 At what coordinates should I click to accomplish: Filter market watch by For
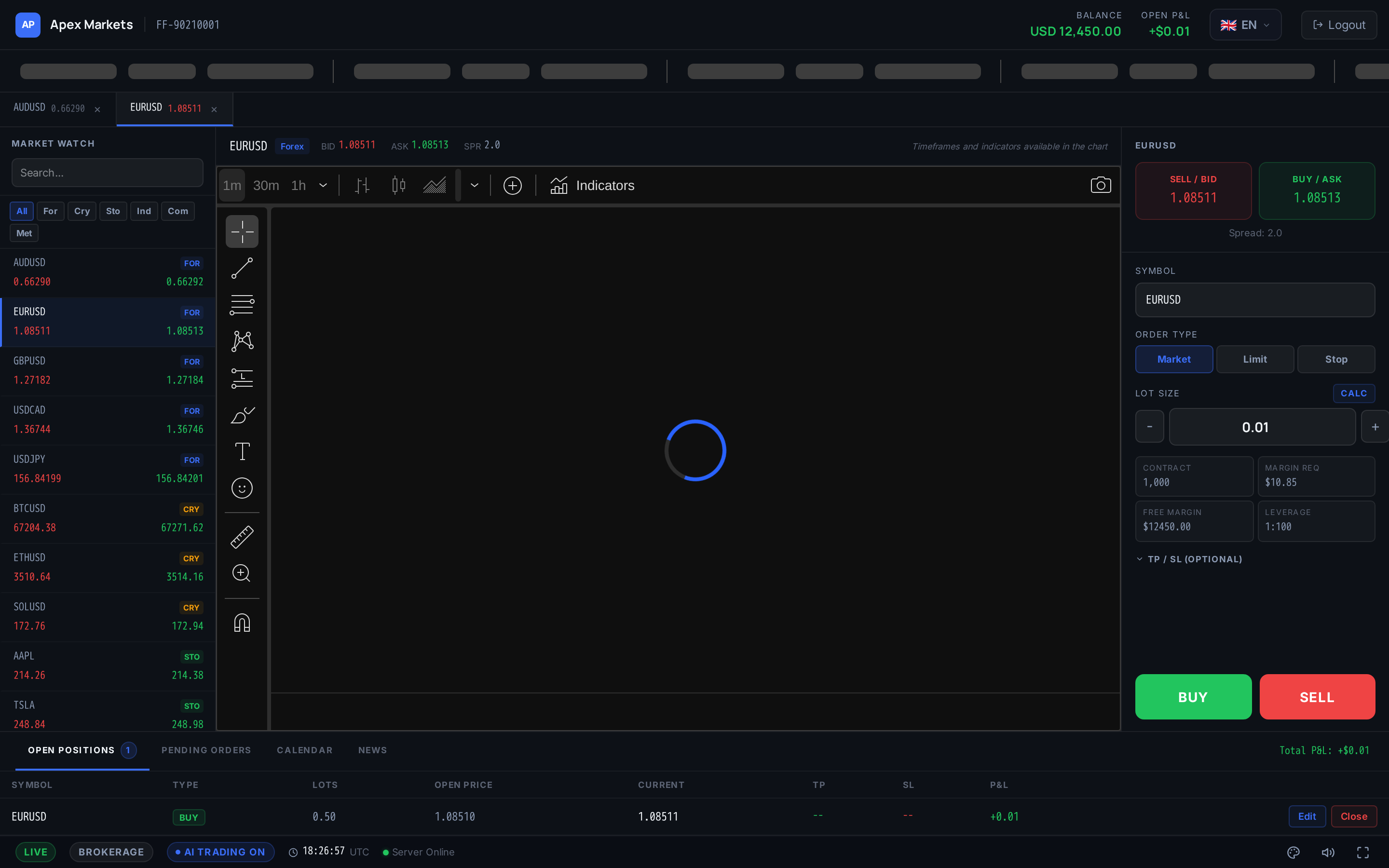[51, 211]
